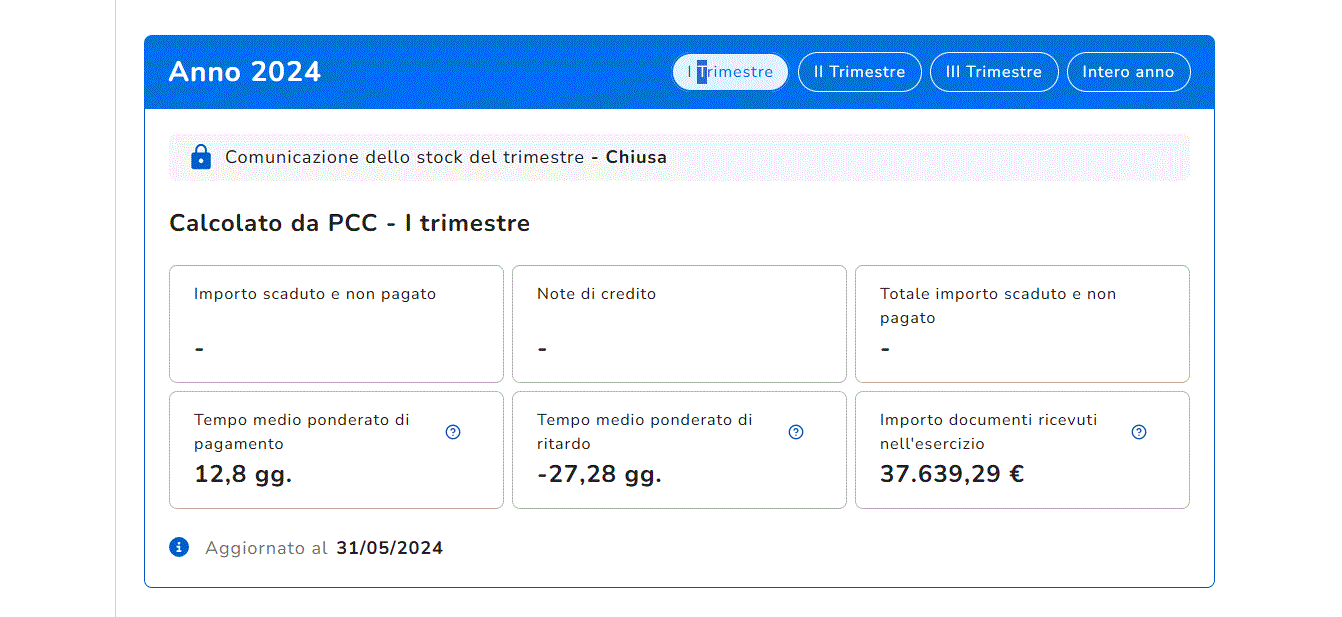Show the Intero anno view
1342x617 pixels.
point(1128,72)
